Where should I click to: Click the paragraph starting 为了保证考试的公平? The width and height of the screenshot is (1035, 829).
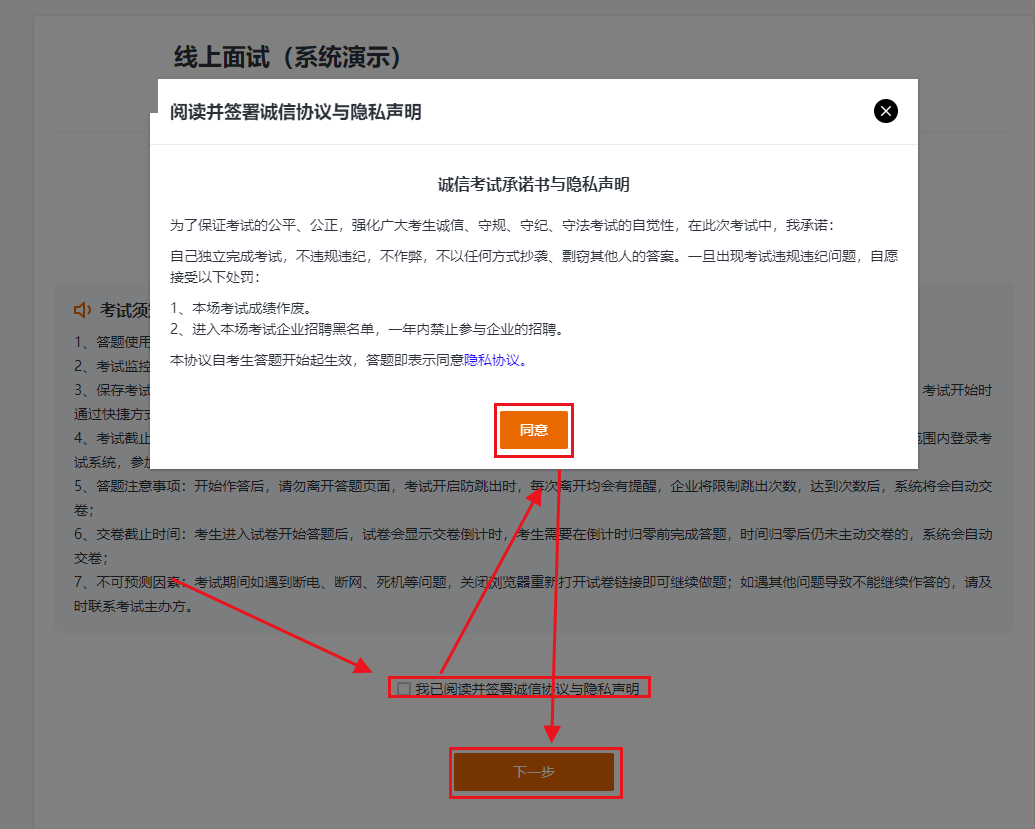click(502, 226)
